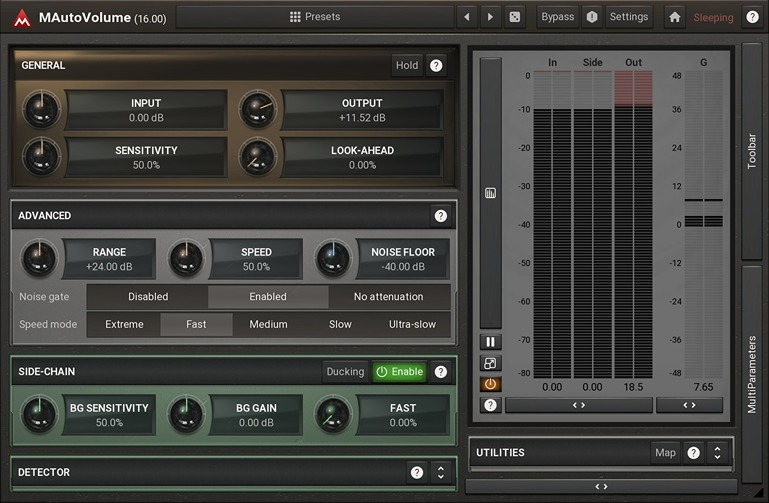Expand the Utilities panel

[x=716, y=453]
